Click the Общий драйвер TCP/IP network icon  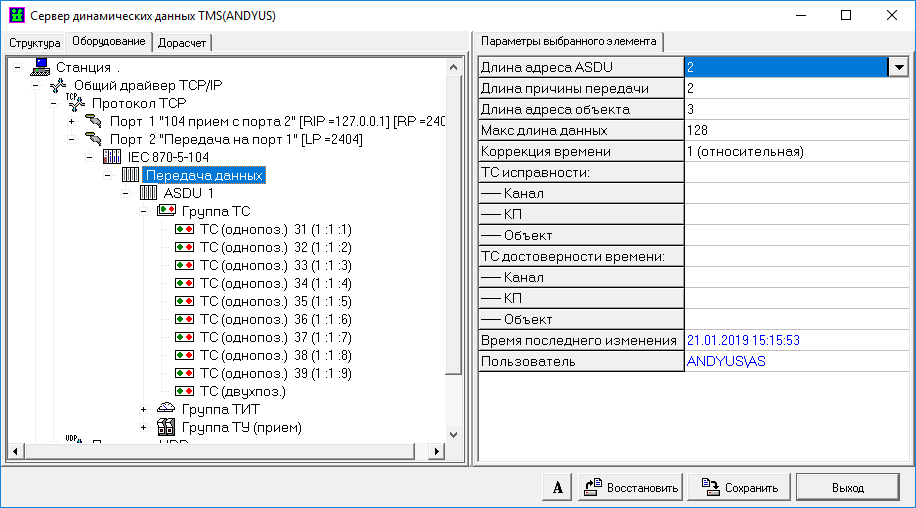point(58,85)
